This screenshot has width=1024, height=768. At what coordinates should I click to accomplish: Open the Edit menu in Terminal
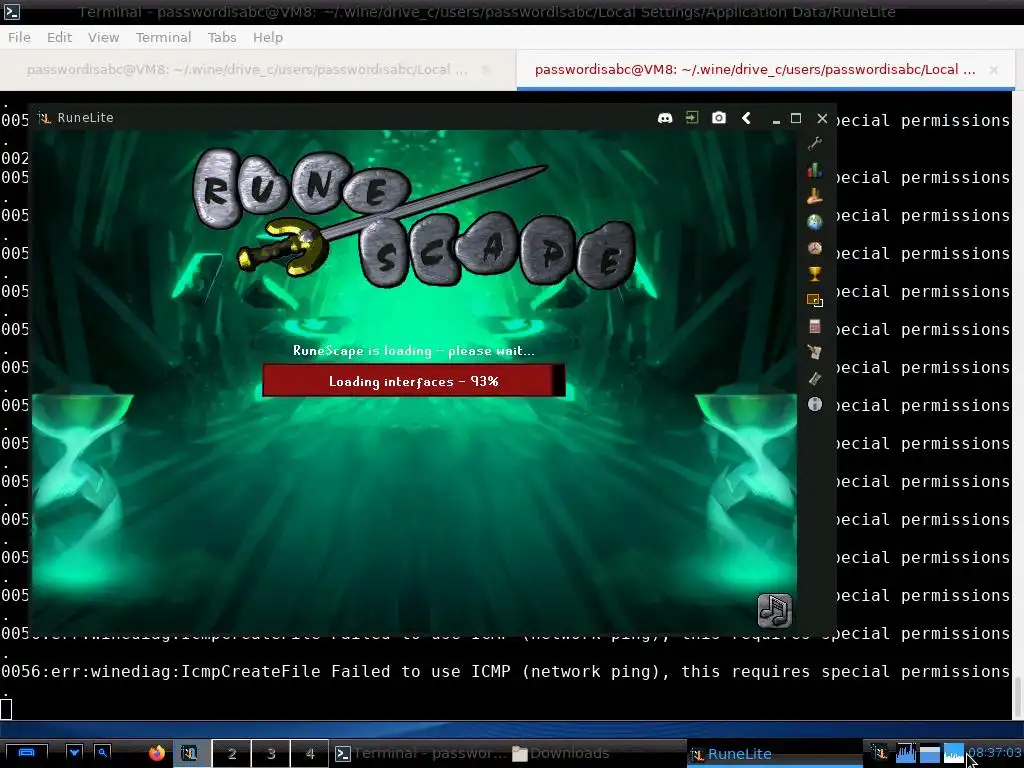click(59, 37)
